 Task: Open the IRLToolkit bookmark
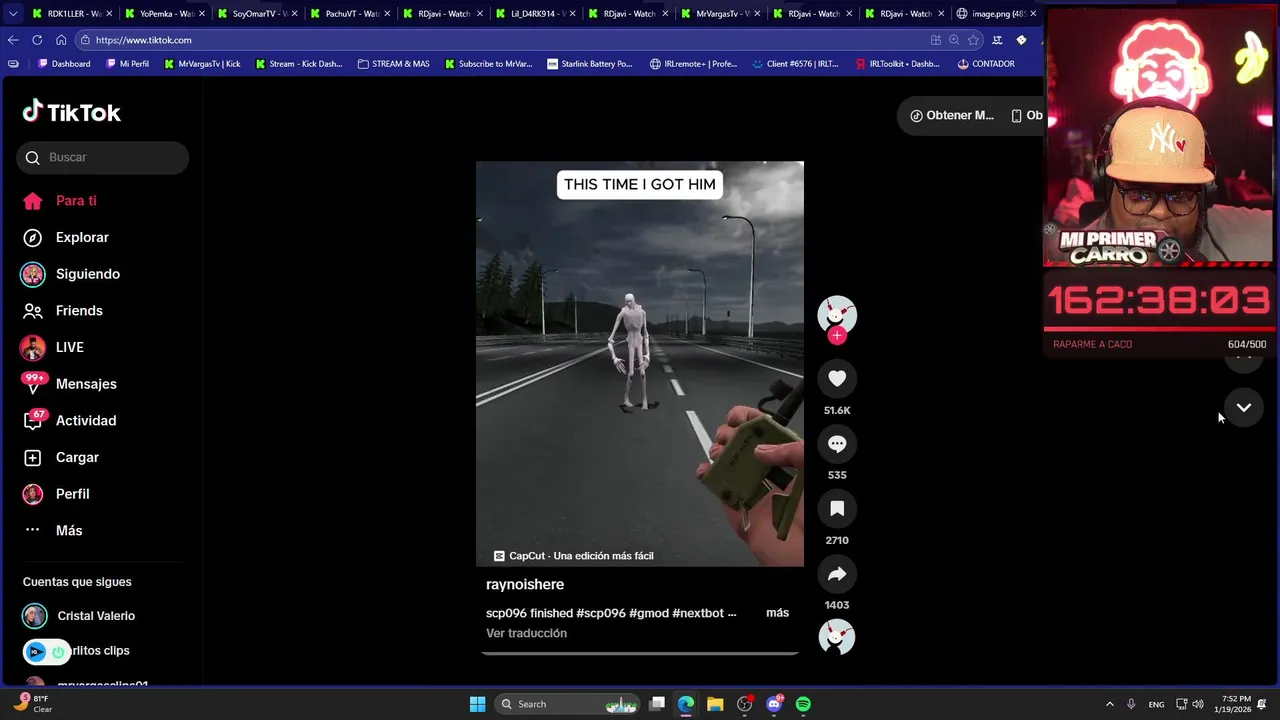pyautogui.click(x=897, y=64)
